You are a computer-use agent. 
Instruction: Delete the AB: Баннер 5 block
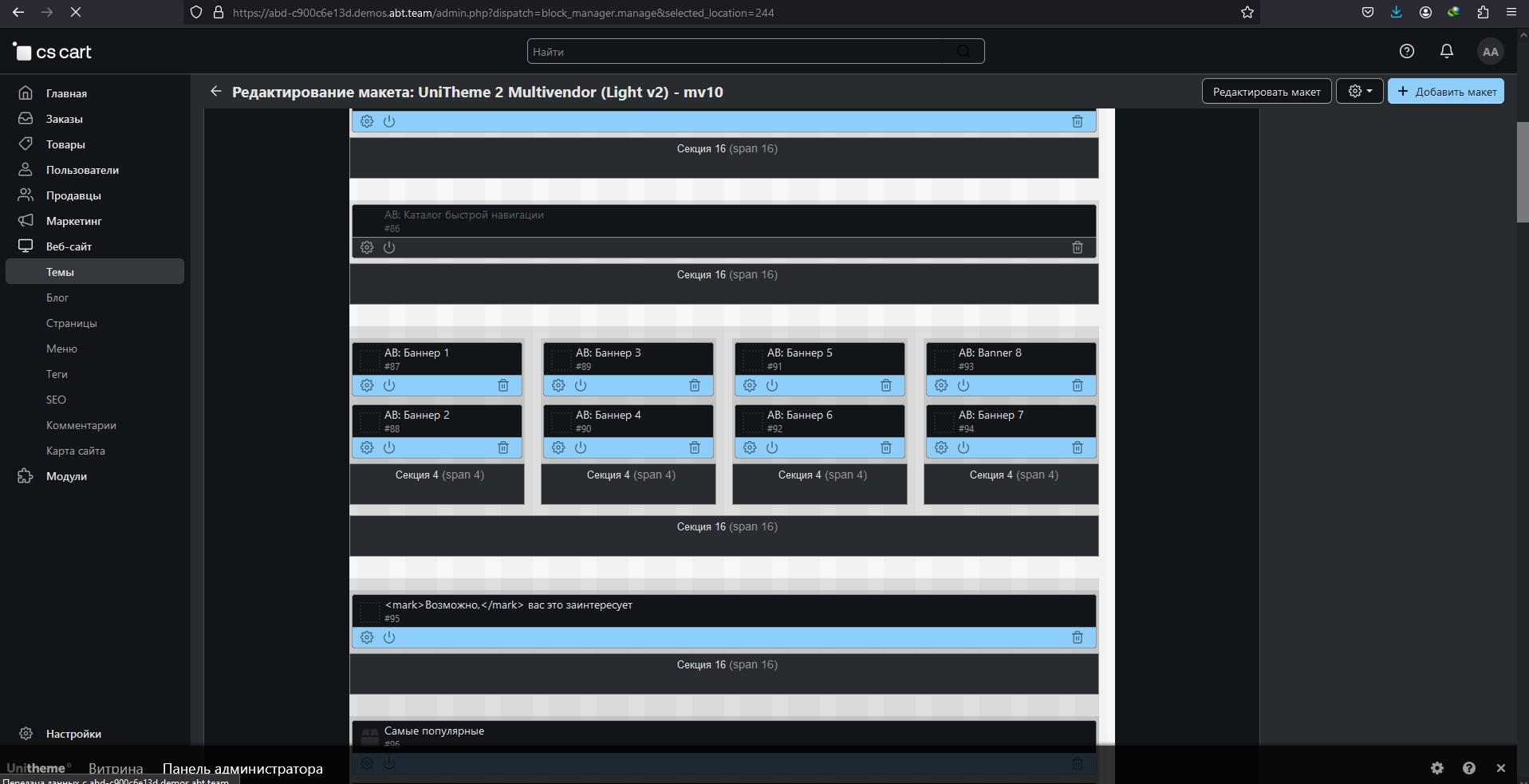pyautogui.click(x=886, y=385)
